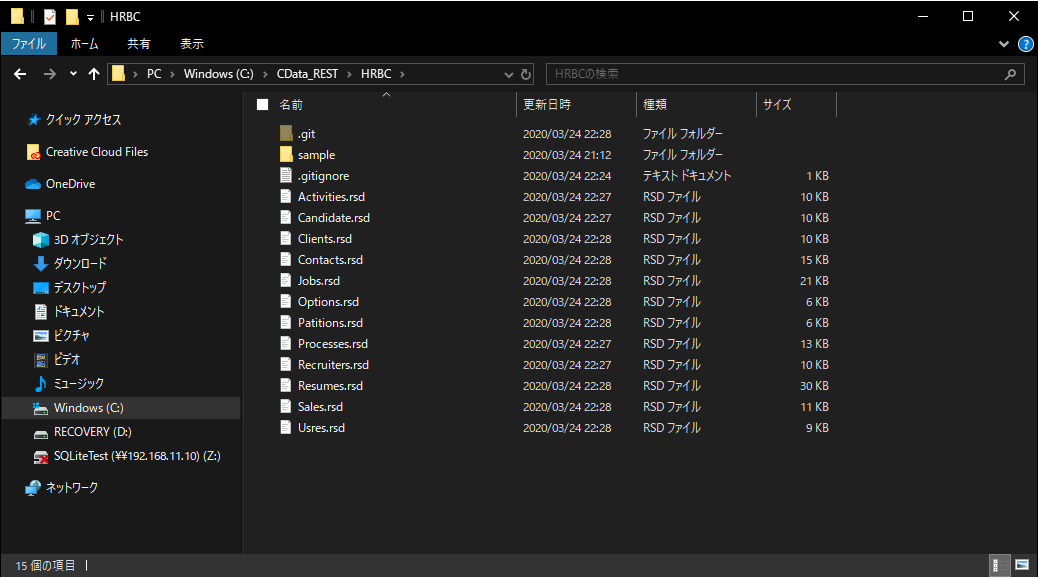This screenshot has height=578, width=1038.
Task: Select Windows (C:) drive in sidebar
Action: pyautogui.click(x=121, y=408)
